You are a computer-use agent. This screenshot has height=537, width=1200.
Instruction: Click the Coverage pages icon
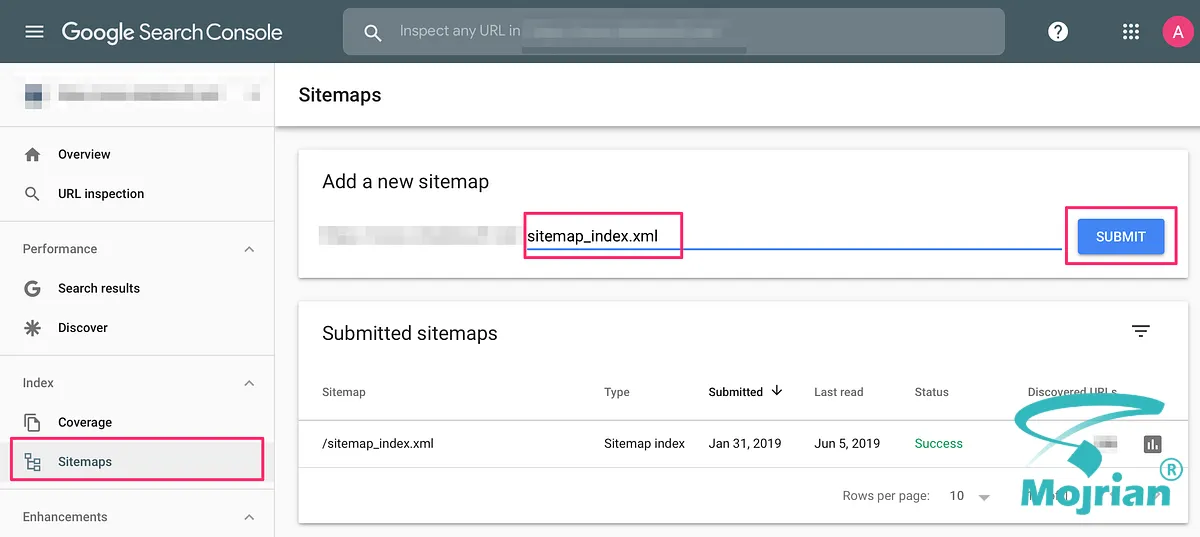33,422
